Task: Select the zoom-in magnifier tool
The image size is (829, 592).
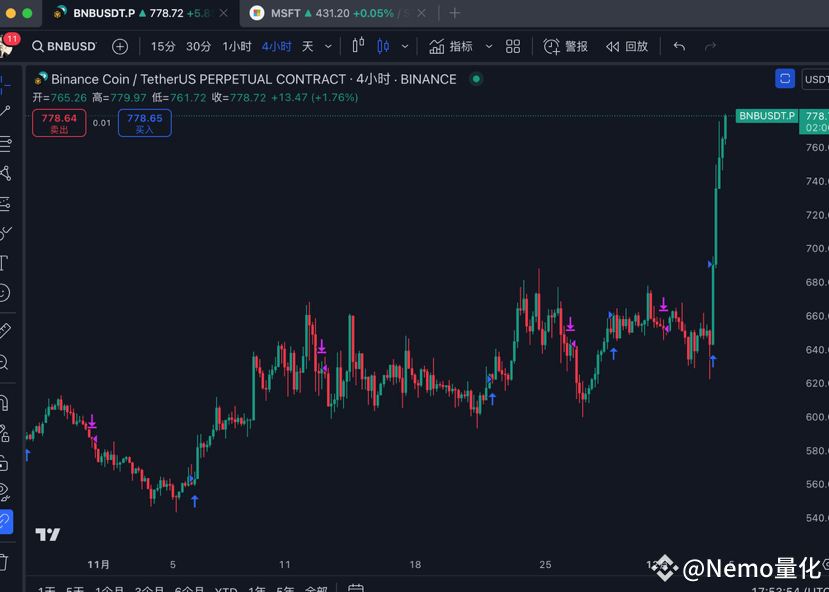Action: coord(5,362)
